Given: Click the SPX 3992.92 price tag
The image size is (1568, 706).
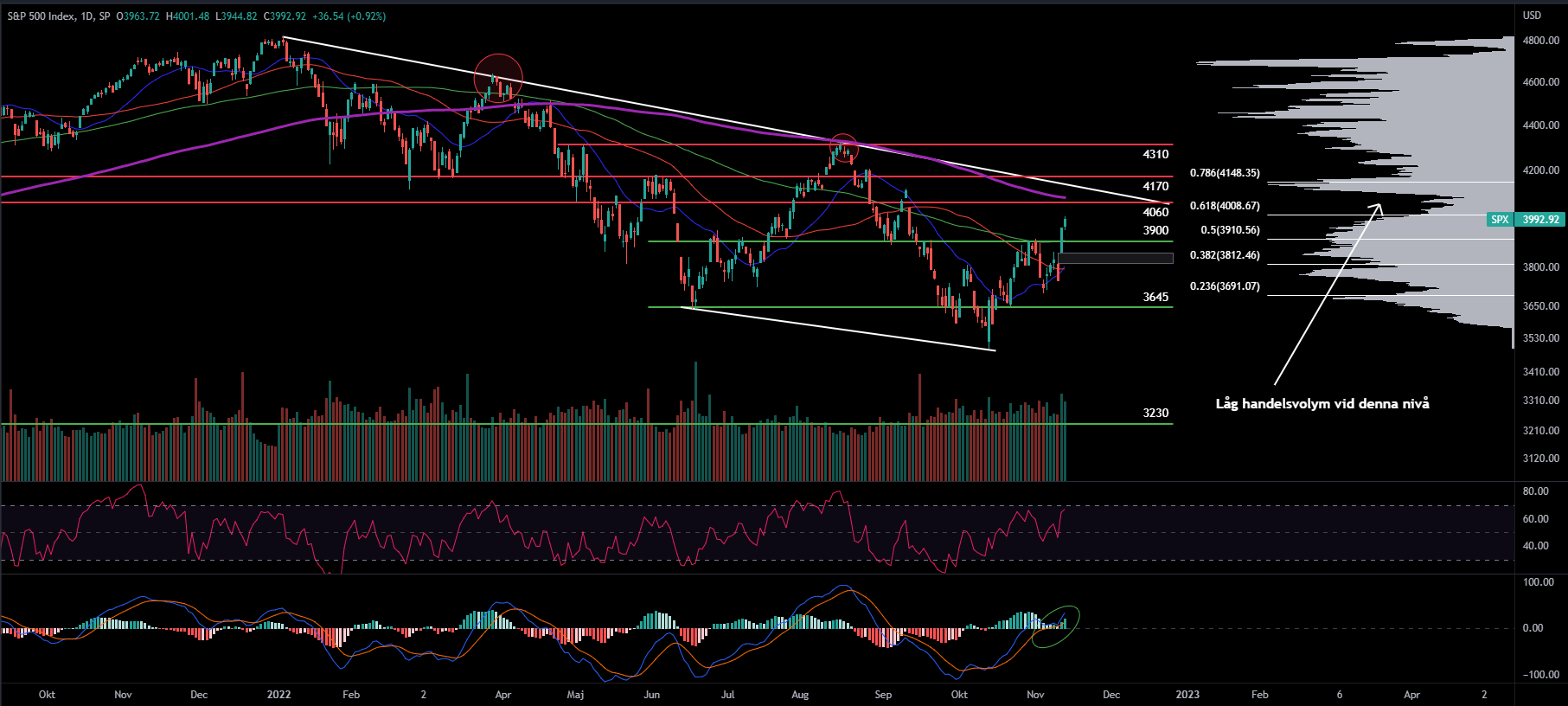Looking at the screenshot, I should 1526,220.
